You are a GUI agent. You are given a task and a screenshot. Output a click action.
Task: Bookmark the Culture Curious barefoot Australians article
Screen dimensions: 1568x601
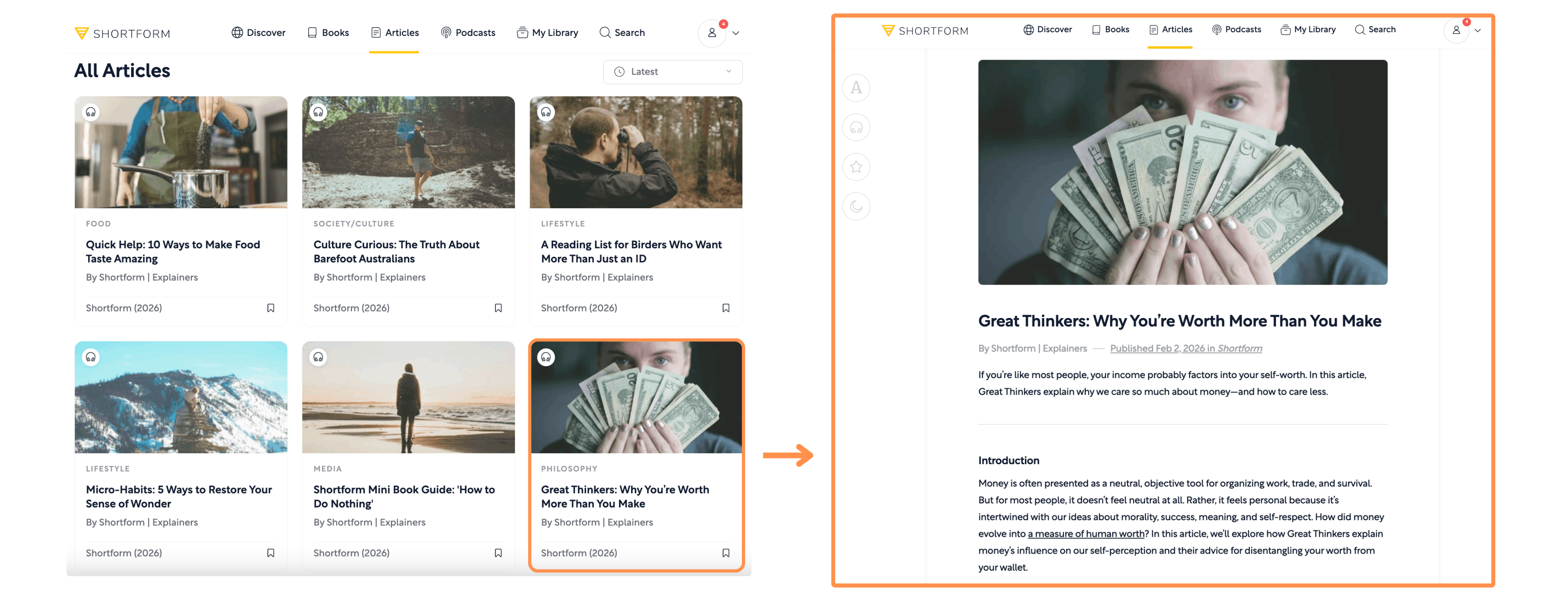click(x=498, y=308)
